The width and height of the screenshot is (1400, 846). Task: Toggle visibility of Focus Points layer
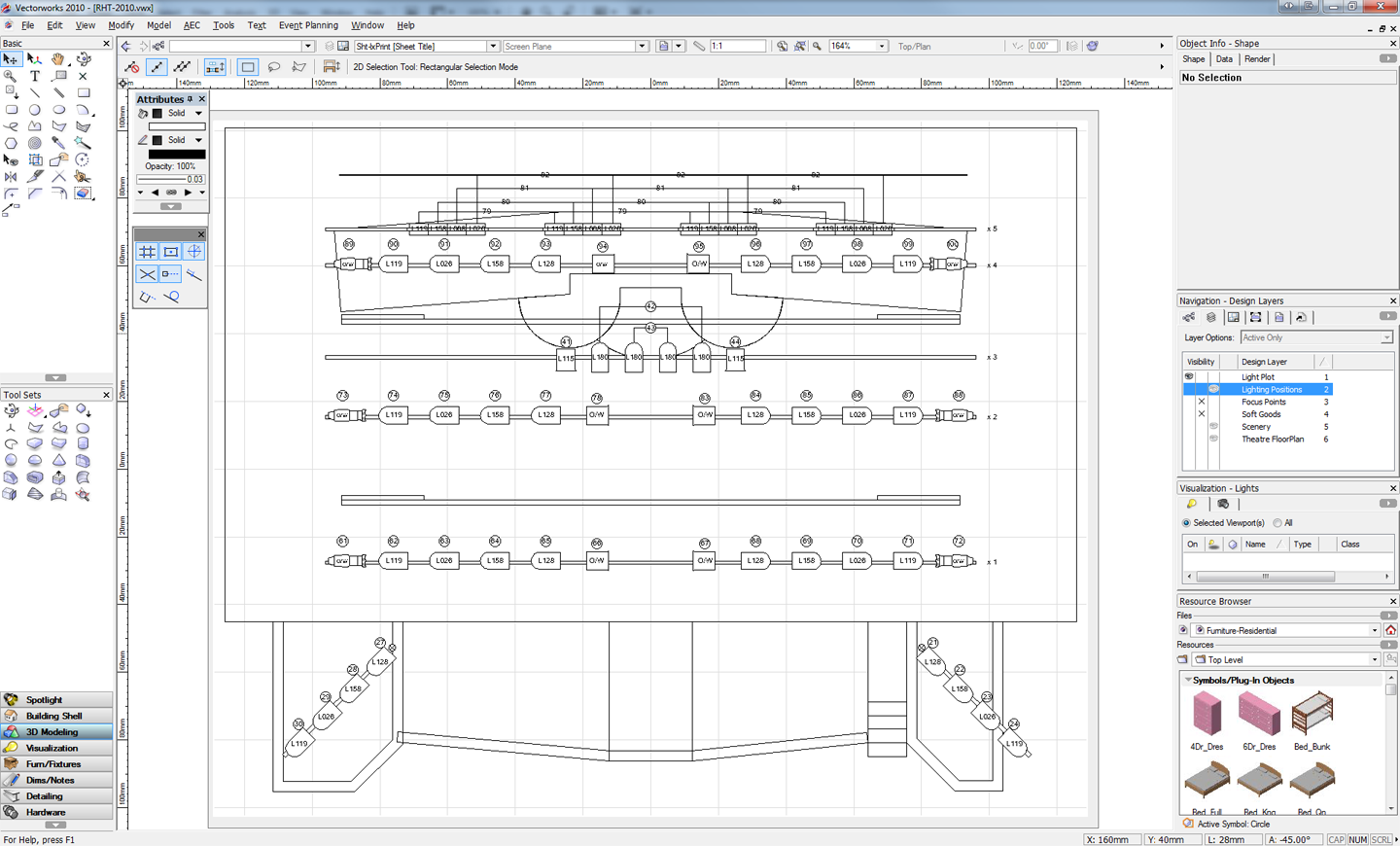(1202, 402)
